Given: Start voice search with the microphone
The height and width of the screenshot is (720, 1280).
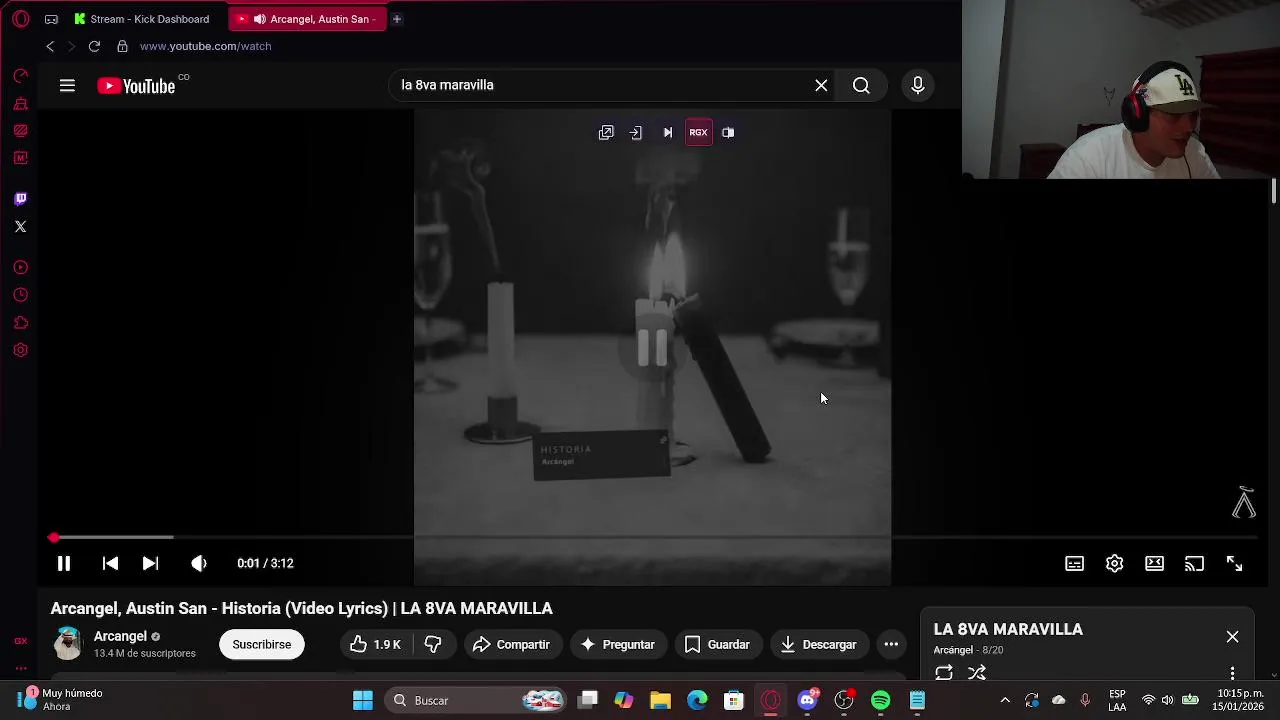Looking at the screenshot, I should (x=917, y=86).
